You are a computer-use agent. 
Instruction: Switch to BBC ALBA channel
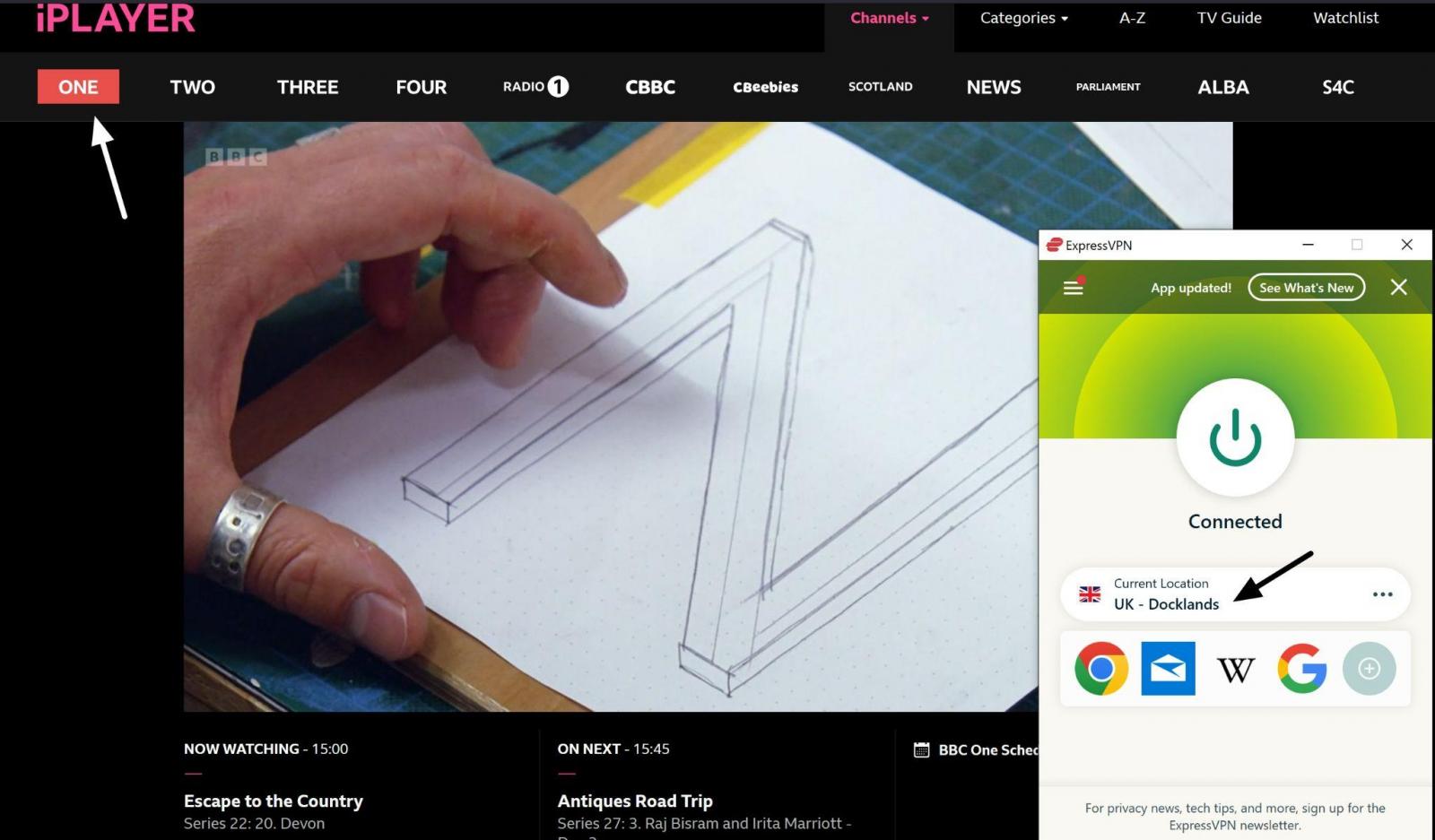point(1223,87)
